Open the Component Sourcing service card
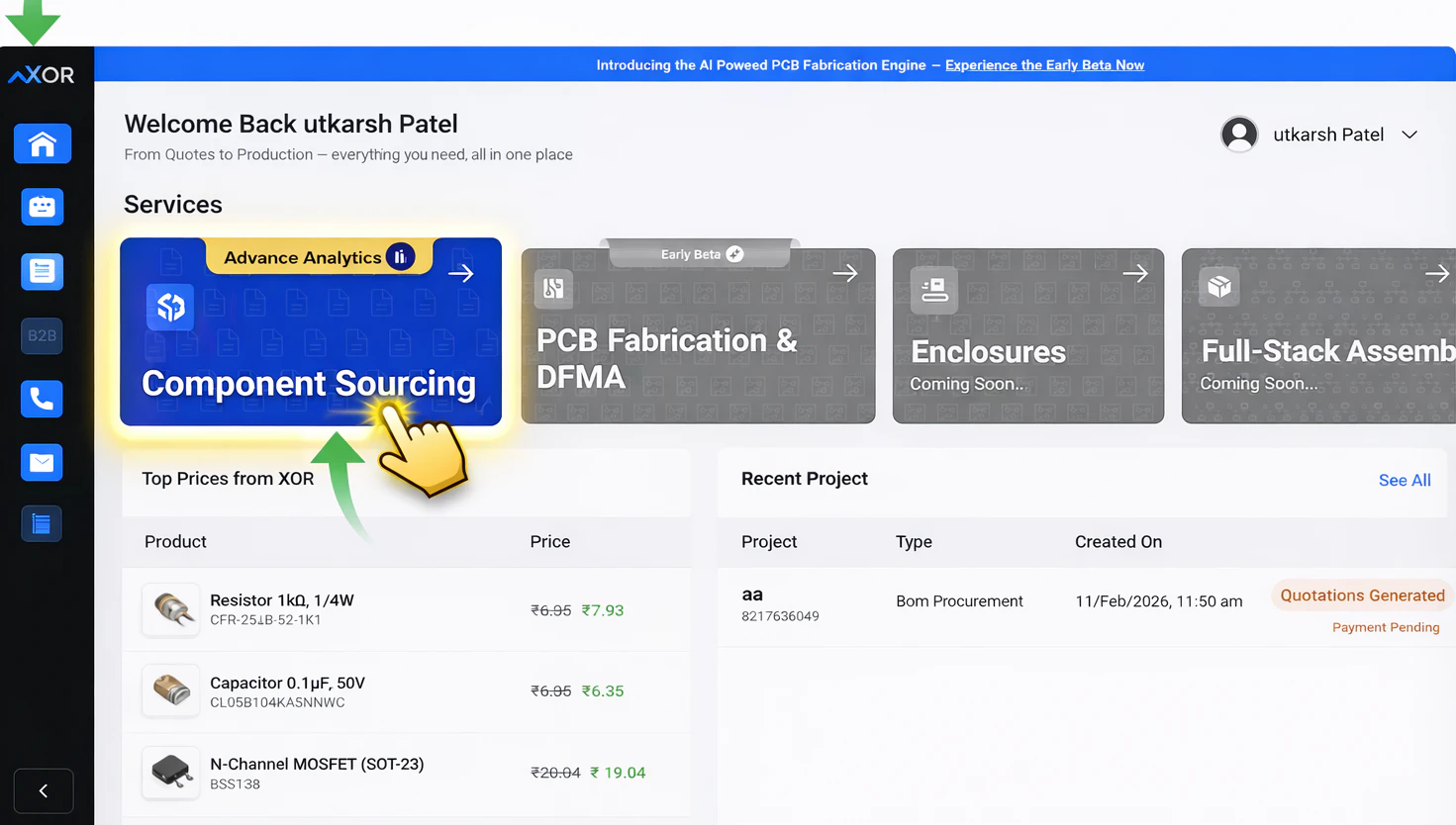The image size is (1456, 825). (311, 331)
